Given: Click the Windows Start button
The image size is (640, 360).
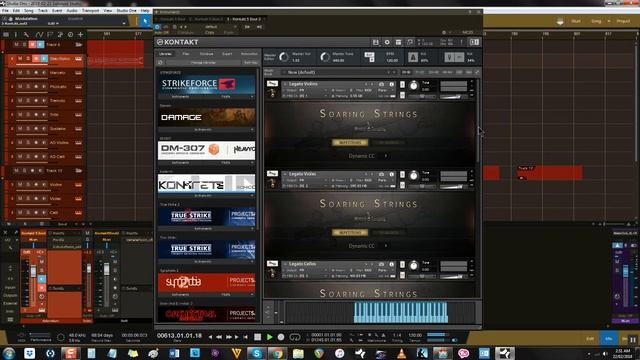Looking at the screenshot, I should (x=9, y=353).
